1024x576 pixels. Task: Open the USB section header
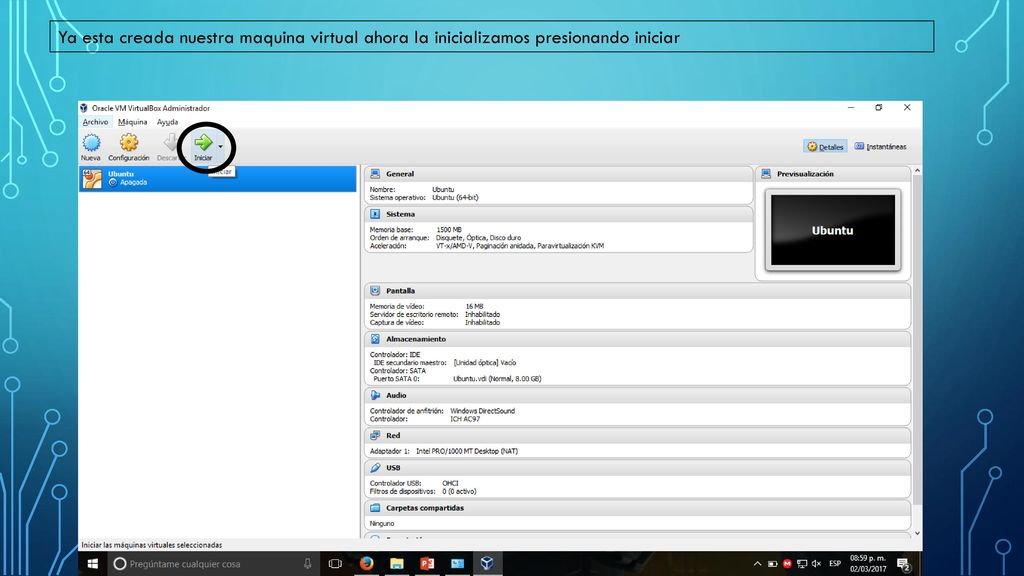coord(637,468)
